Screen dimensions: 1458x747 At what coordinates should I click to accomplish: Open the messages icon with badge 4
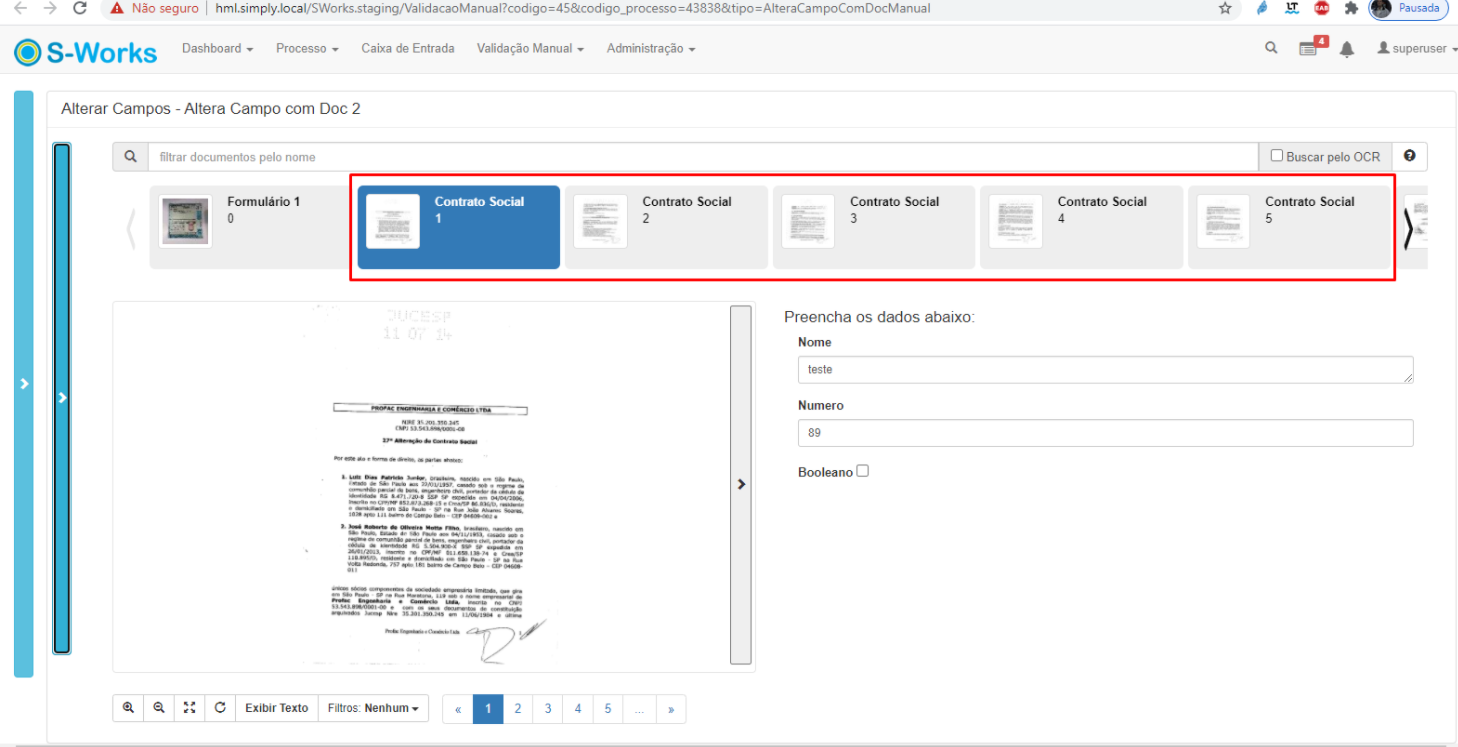coord(1309,48)
